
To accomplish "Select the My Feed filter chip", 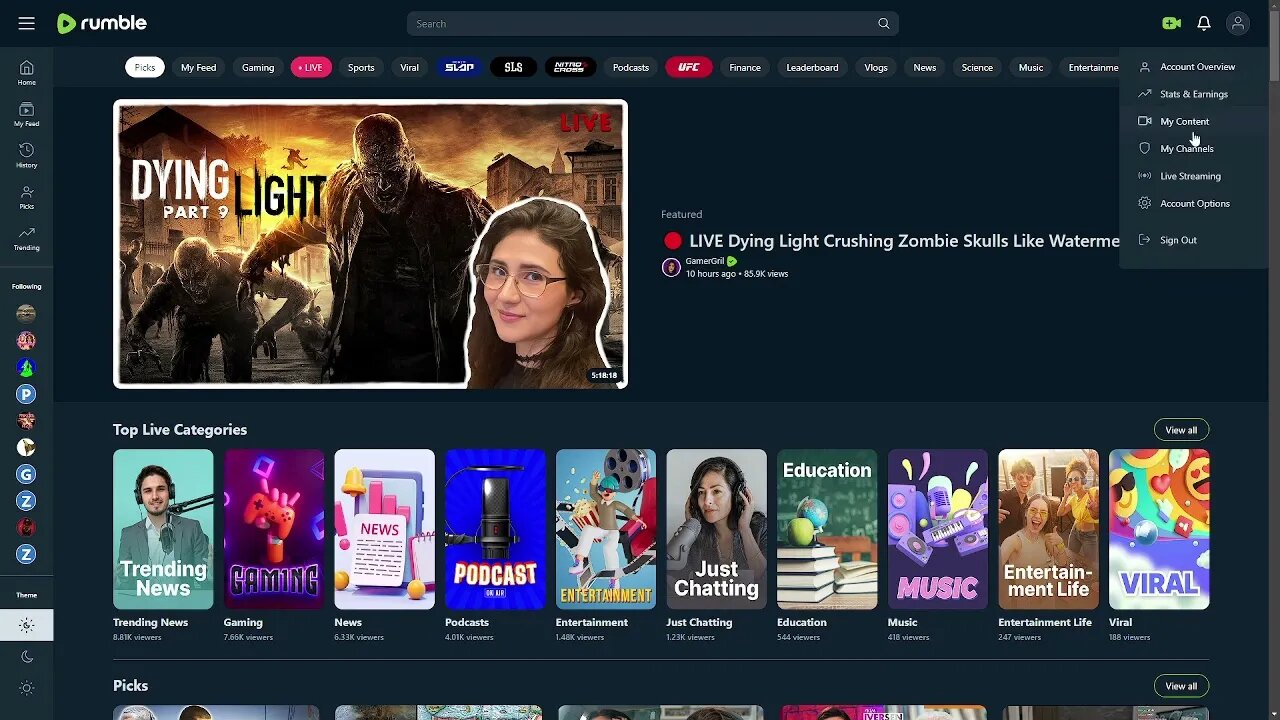I will pyautogui.click(x=198, y=67).
